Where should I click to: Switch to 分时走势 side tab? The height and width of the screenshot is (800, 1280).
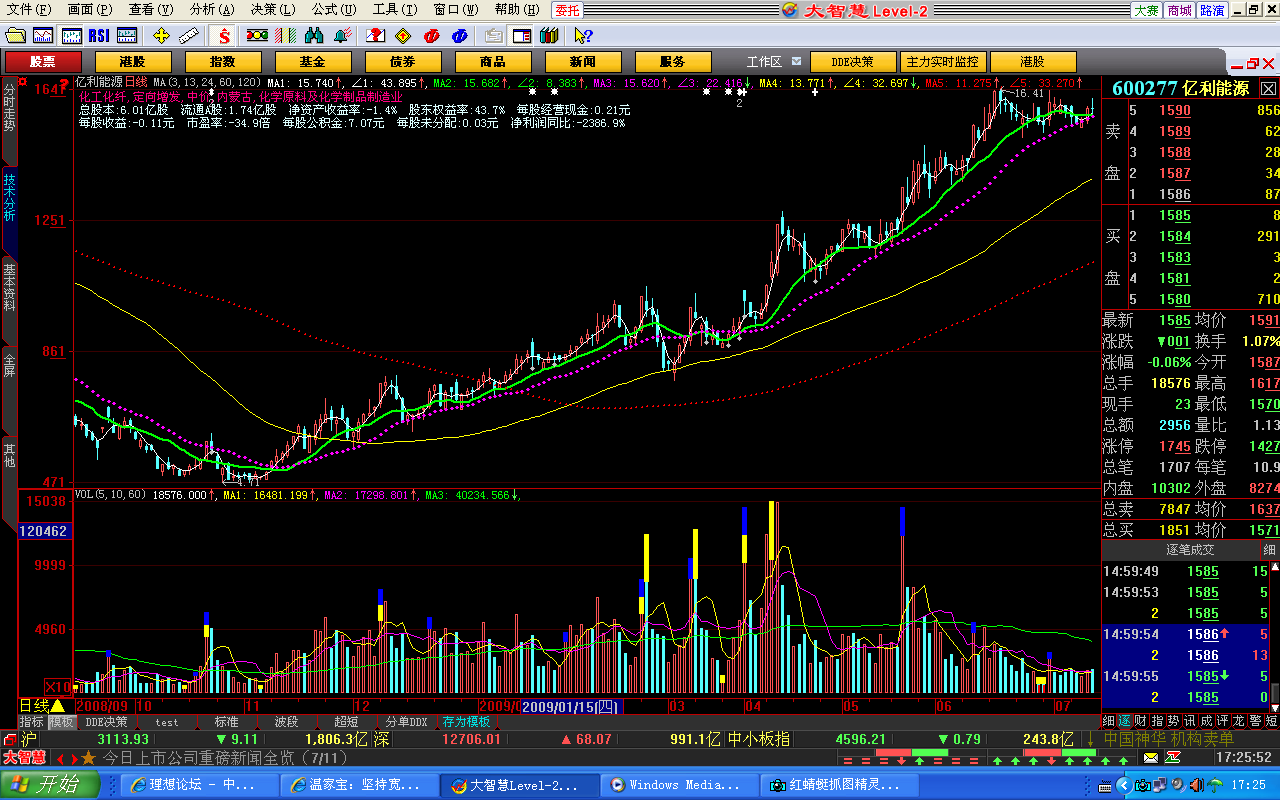click(9, 120)
